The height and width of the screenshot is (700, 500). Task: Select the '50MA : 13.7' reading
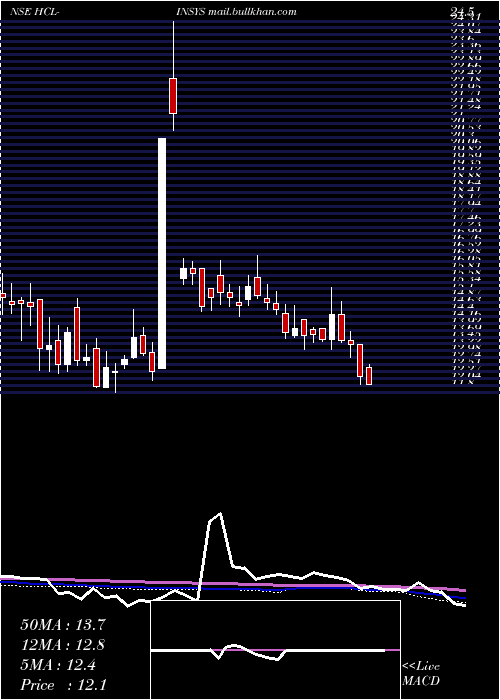click(63, 625)
